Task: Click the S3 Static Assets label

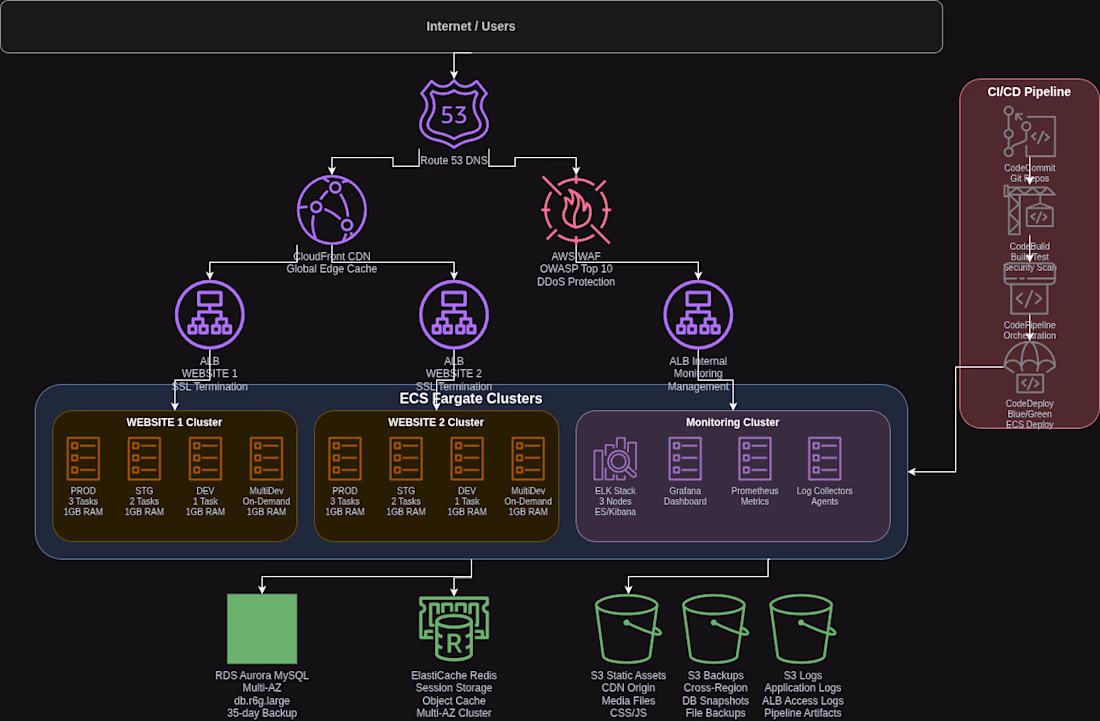Action: 628,675
